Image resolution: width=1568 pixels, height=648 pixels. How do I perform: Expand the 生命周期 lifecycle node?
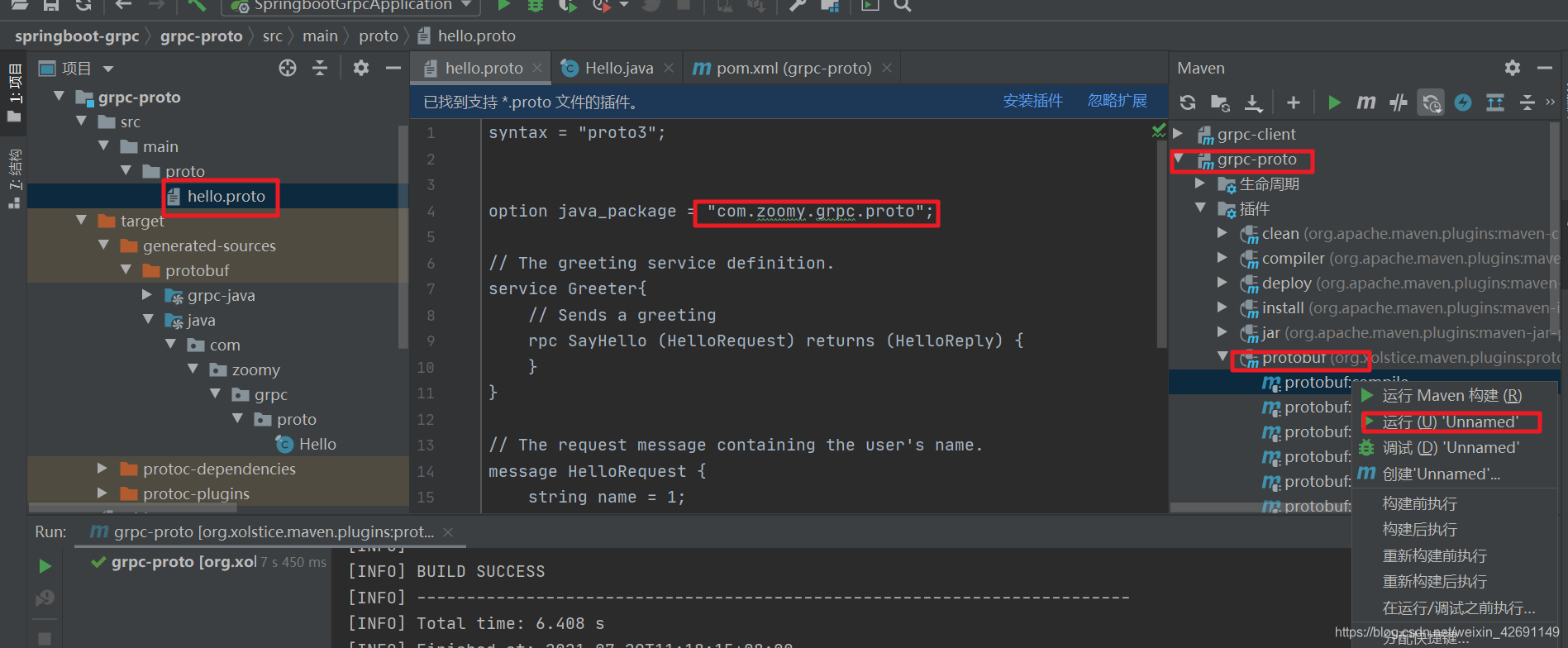[x=1200, y=183]
